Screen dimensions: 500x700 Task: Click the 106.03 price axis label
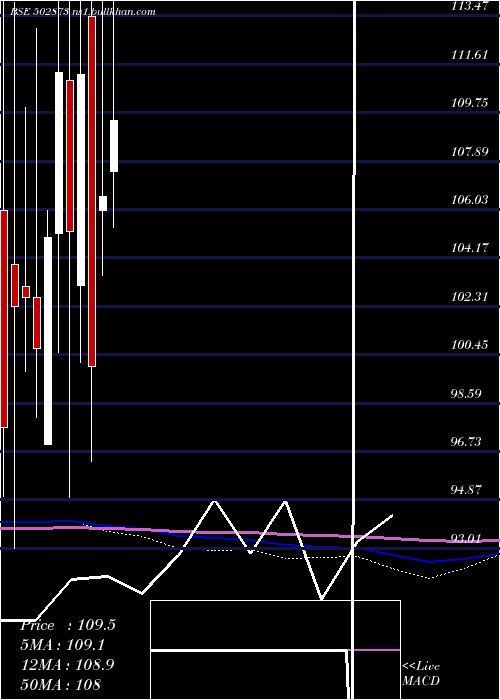click(470, 200)
